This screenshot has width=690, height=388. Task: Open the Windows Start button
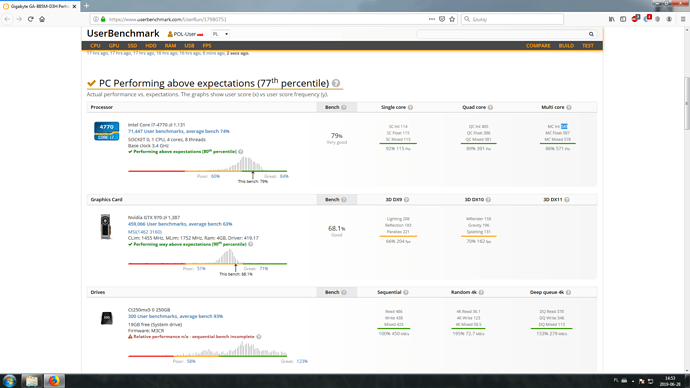coord(9,381)
